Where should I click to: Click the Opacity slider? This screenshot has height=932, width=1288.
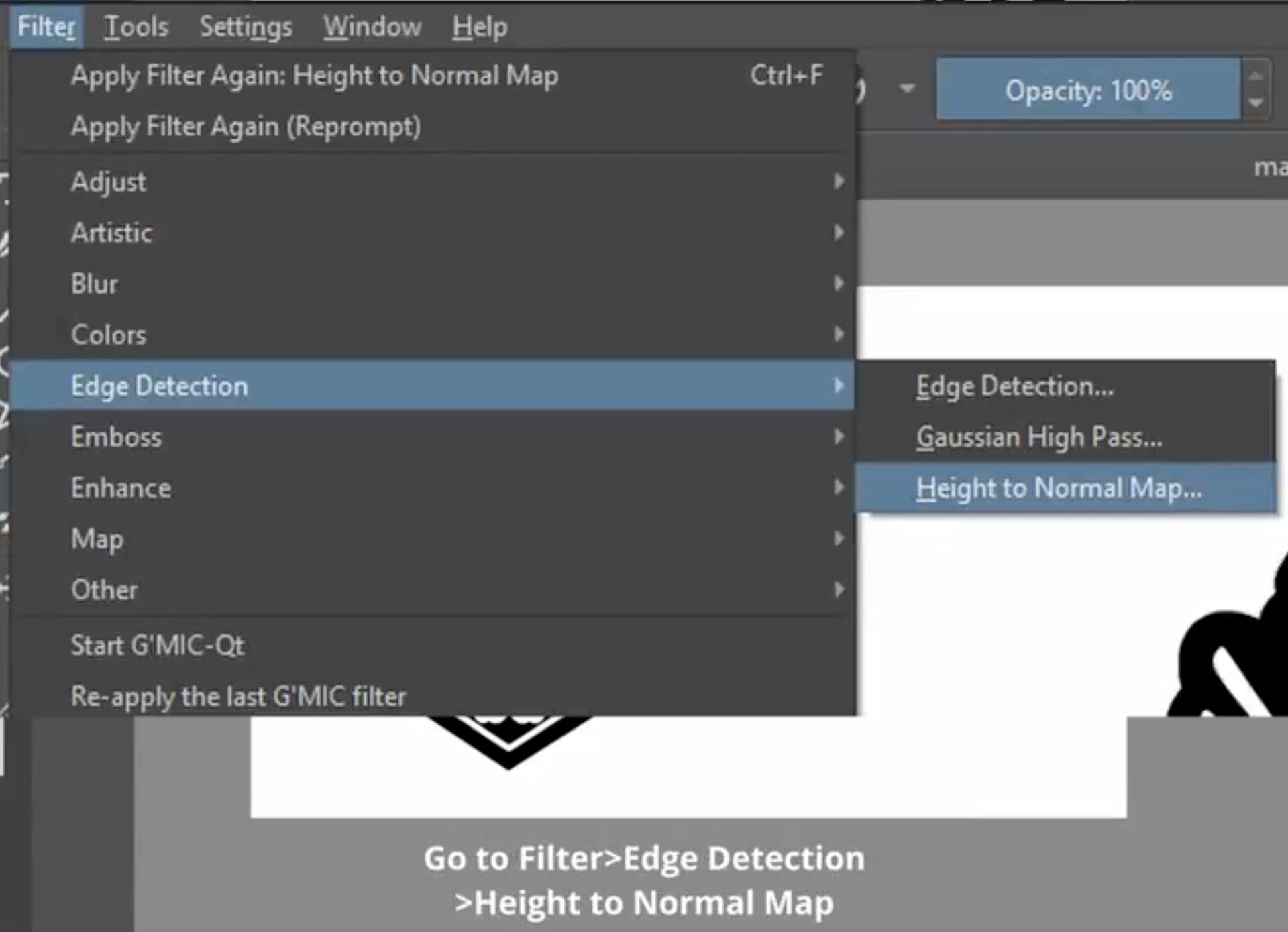[1087, 90]
